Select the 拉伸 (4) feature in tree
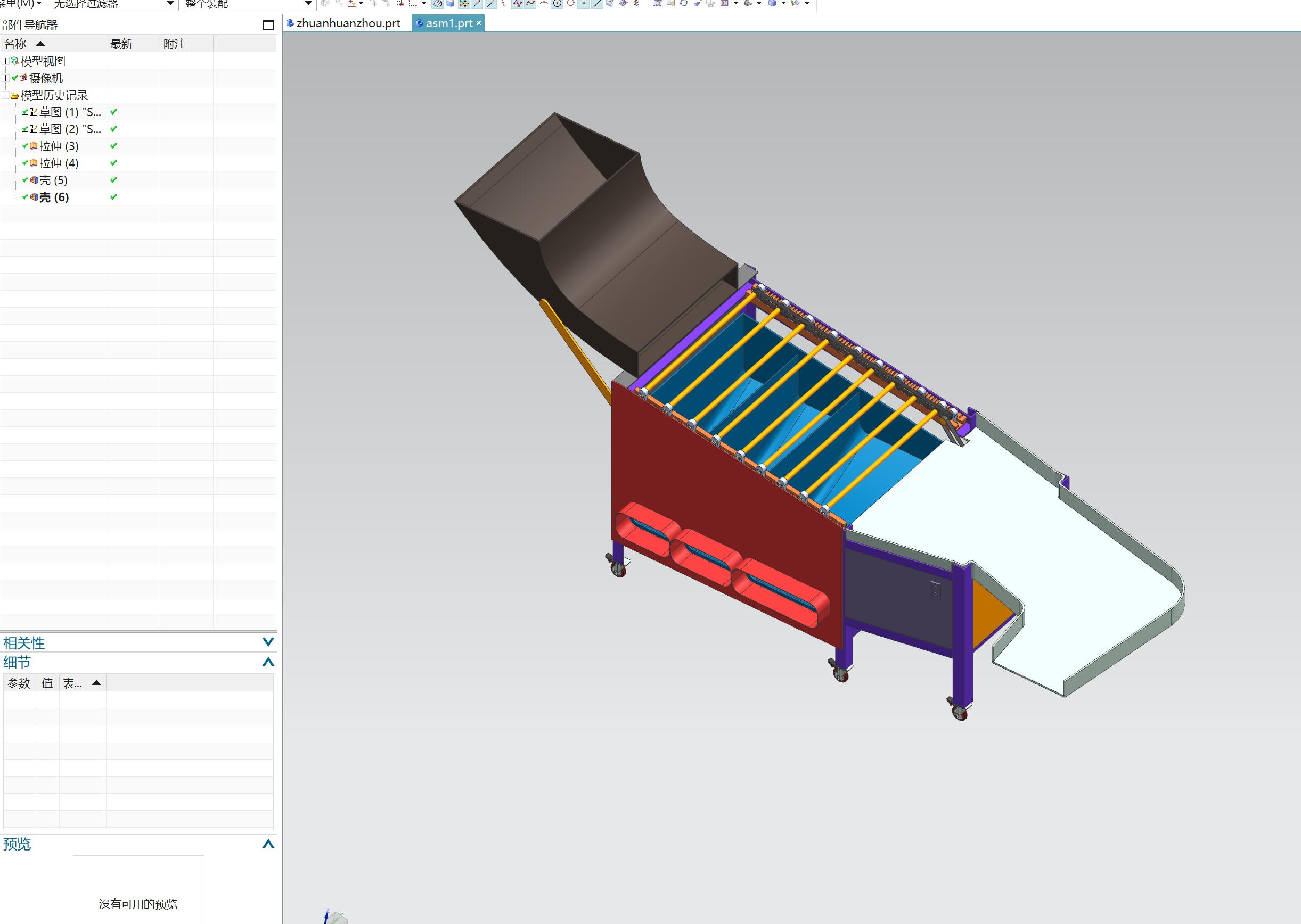Viewport: 1301px width, 924px height. click(x=59, y=163)
